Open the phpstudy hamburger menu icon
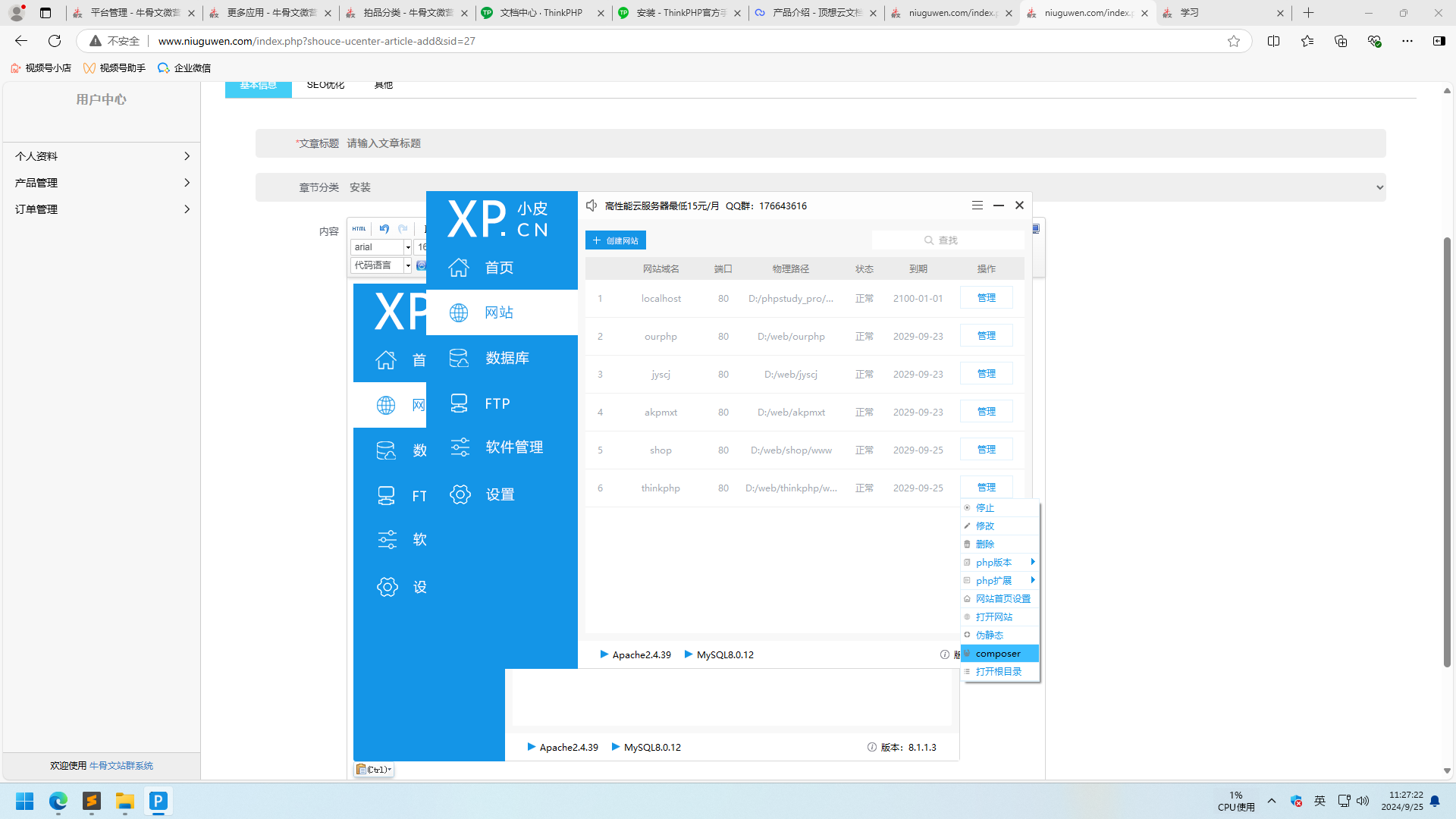The image size is (1456, 819). (x=977, y=206)
